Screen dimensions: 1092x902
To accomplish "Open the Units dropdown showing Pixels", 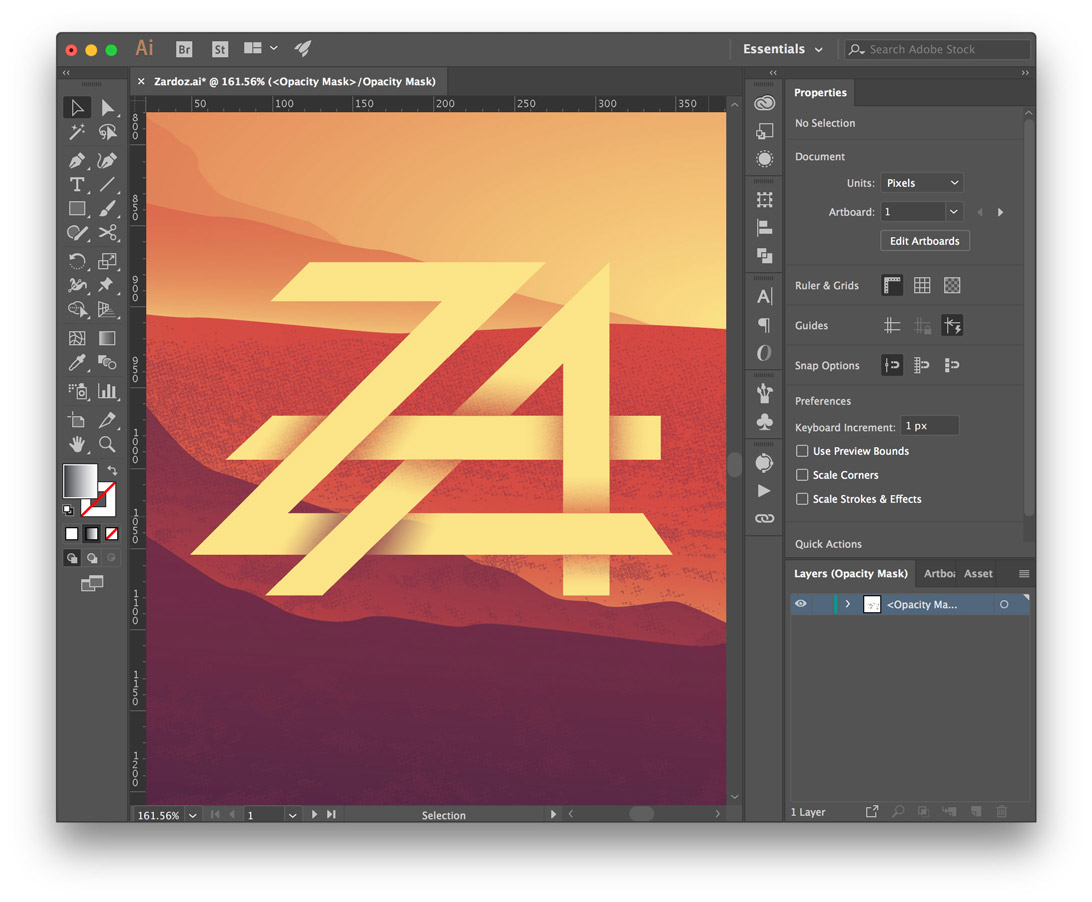I will [922, 183].
